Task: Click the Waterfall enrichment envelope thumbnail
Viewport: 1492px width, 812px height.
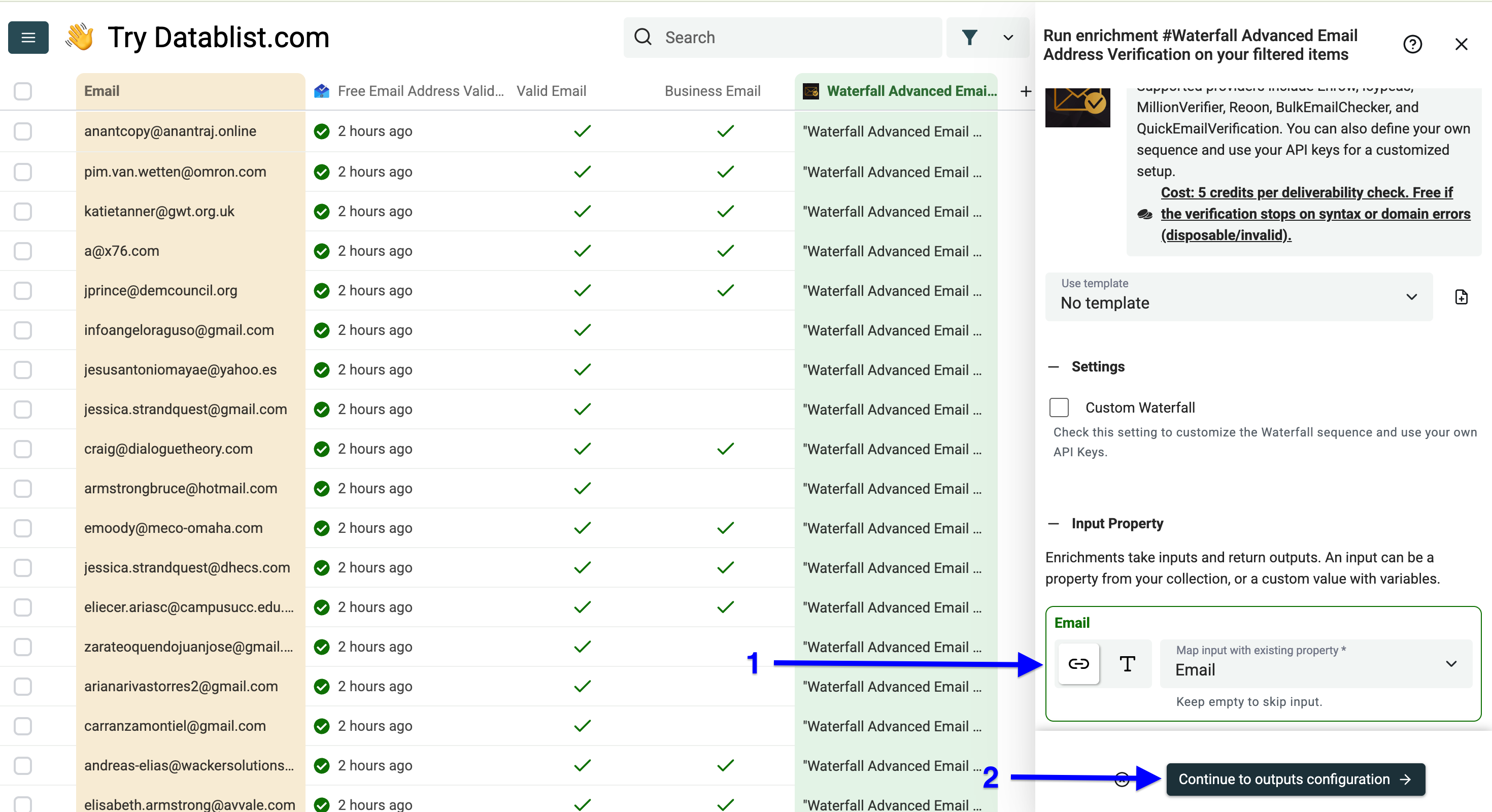Action: (1077, 108)
